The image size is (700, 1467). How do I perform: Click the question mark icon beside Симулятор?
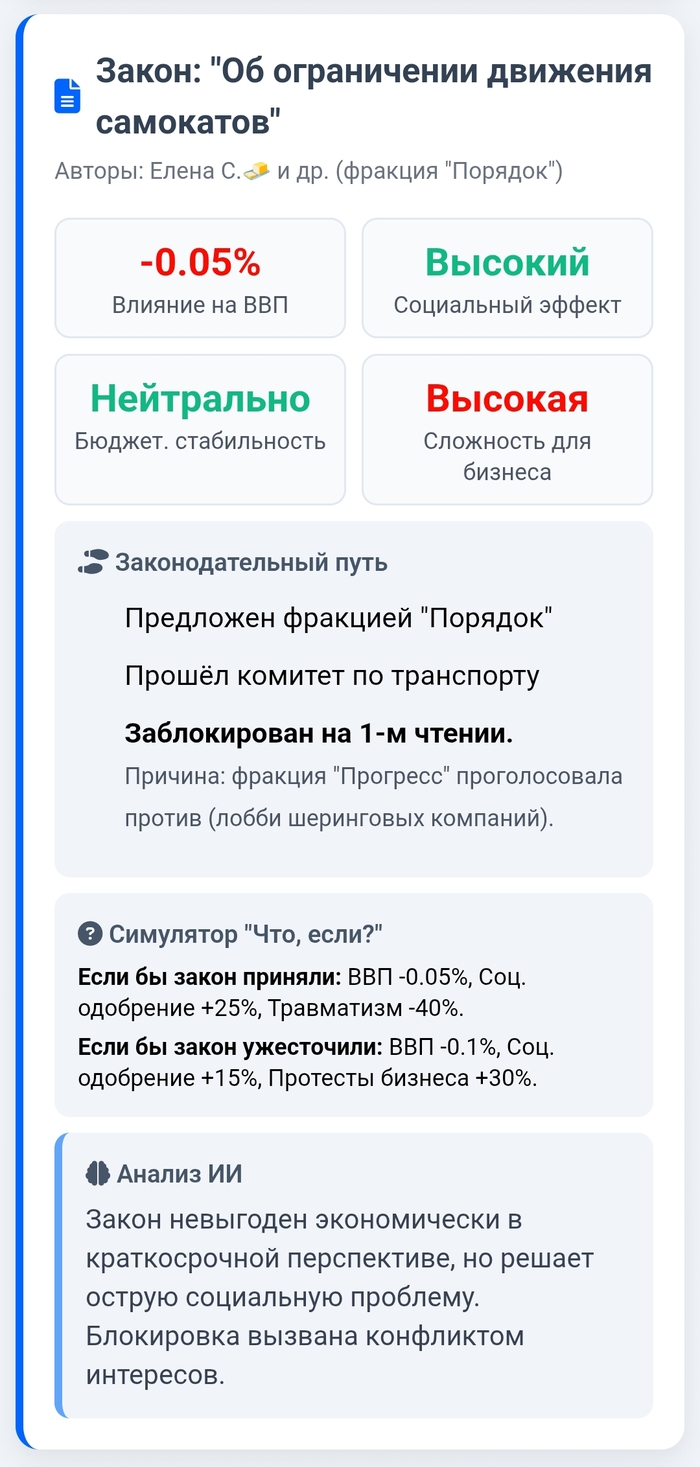[90, 934]
